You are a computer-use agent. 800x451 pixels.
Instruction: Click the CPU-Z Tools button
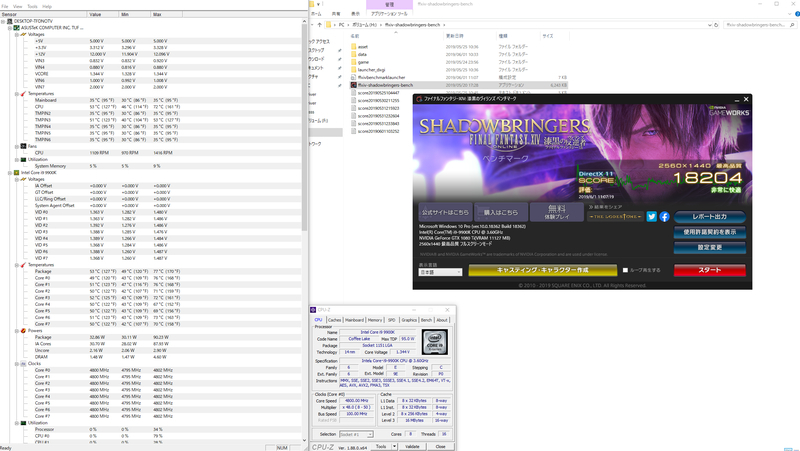[381, 446]
